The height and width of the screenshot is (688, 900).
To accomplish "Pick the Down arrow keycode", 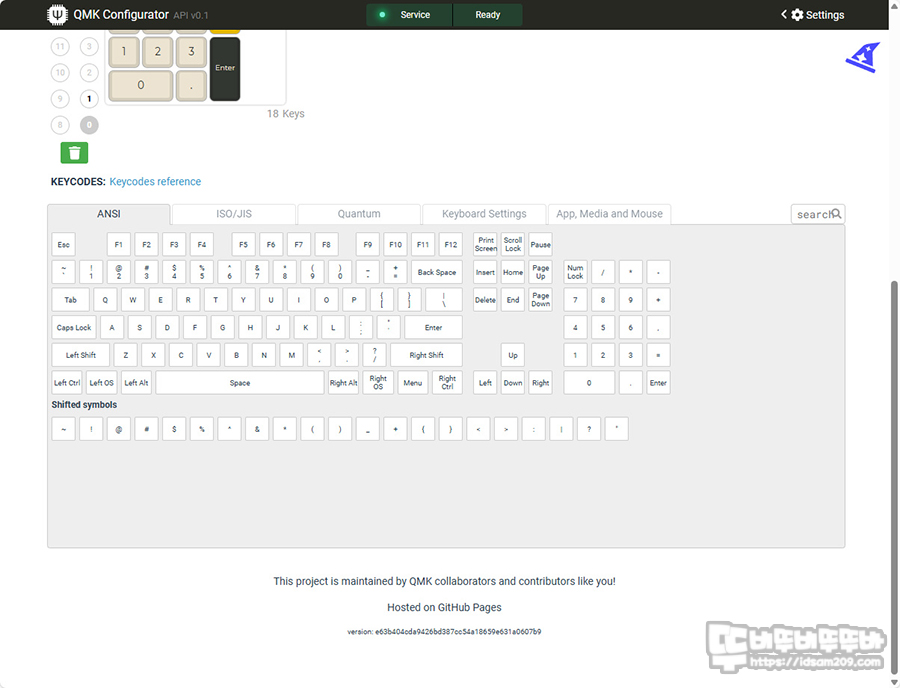I will 513,383.
